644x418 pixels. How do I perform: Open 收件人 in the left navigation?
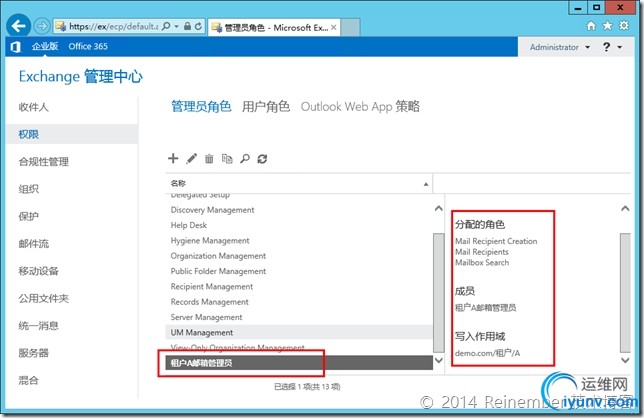point(33,107)
